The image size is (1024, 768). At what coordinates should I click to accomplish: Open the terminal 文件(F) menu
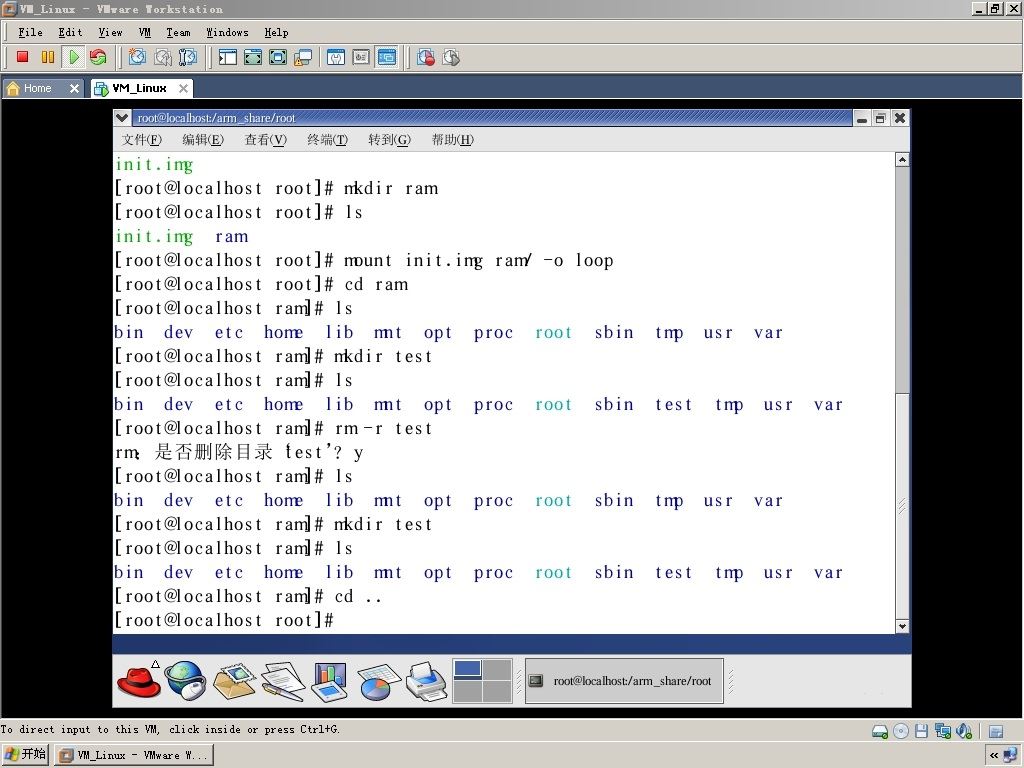tap(142, 140)
